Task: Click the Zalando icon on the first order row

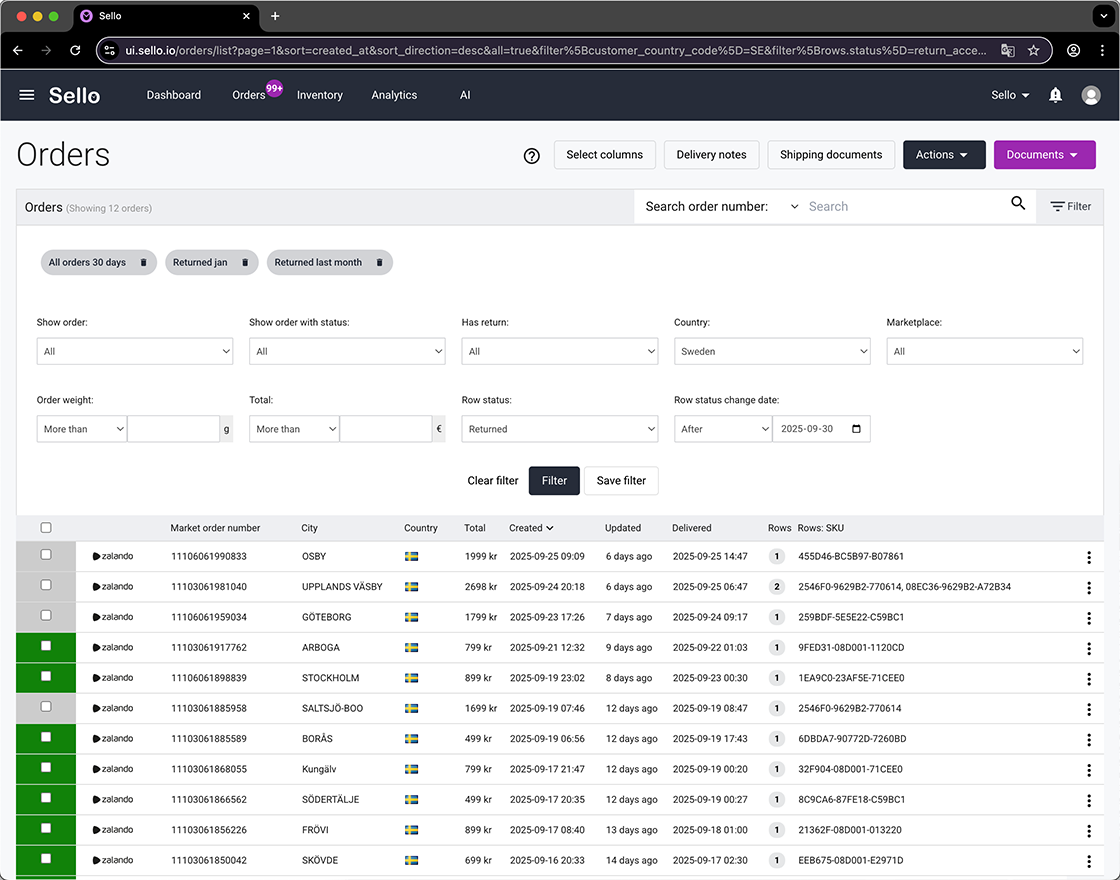Action: tap(98, 557)
